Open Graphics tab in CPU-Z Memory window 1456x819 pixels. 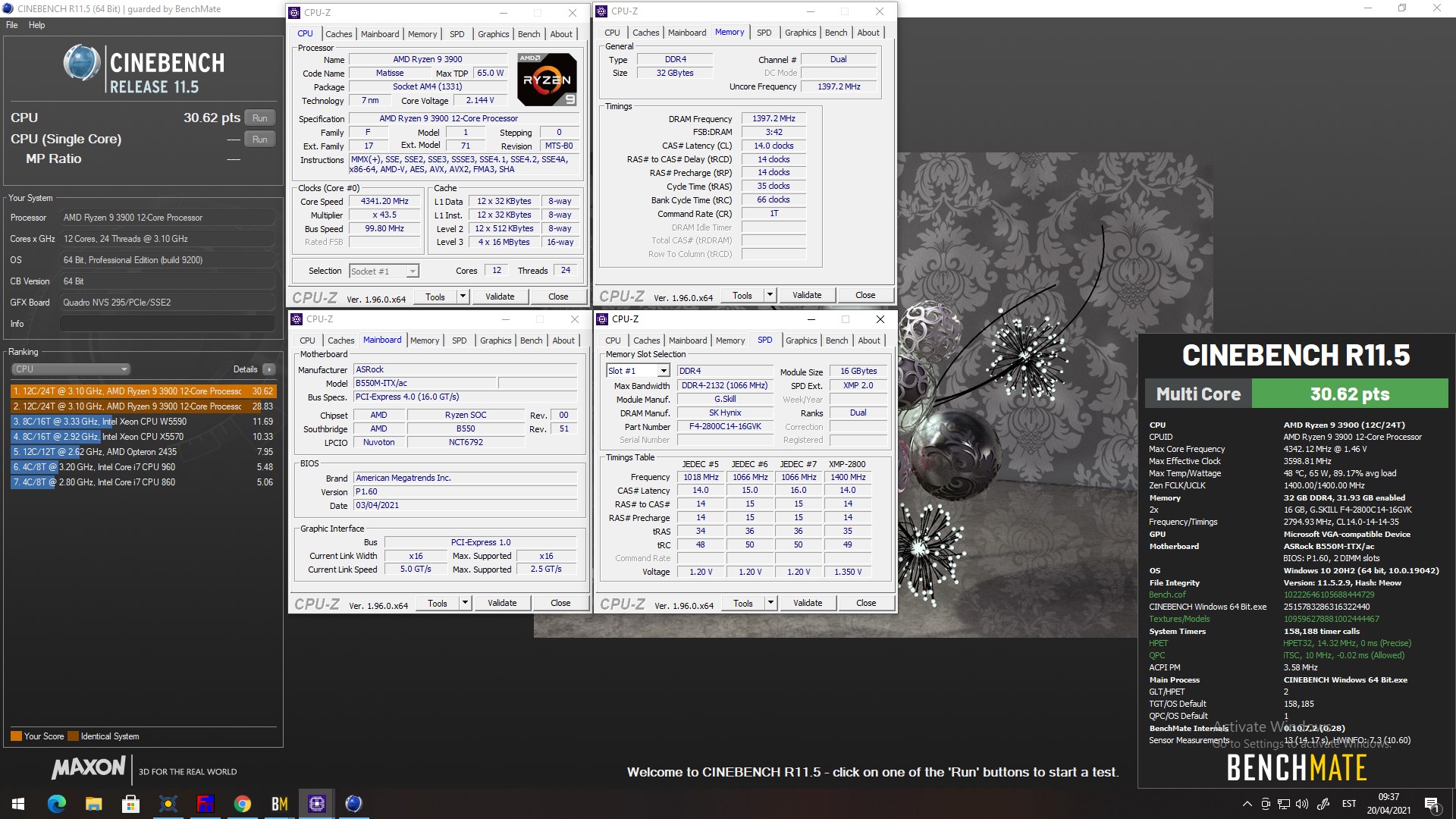click(800, 33)
